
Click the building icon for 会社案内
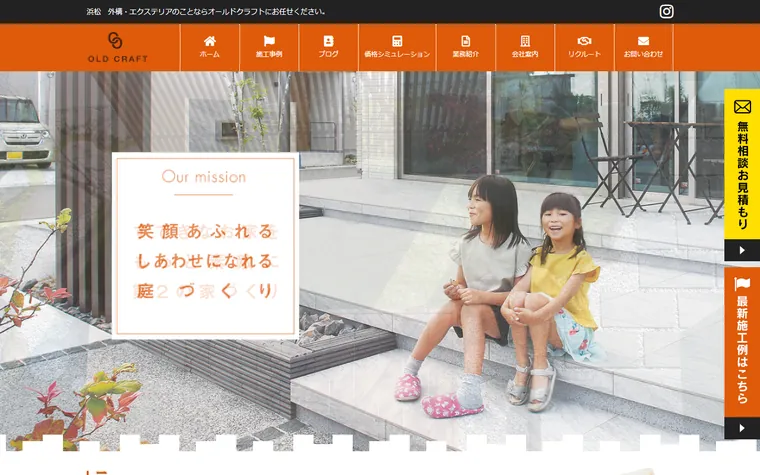(x=525, y=41)
